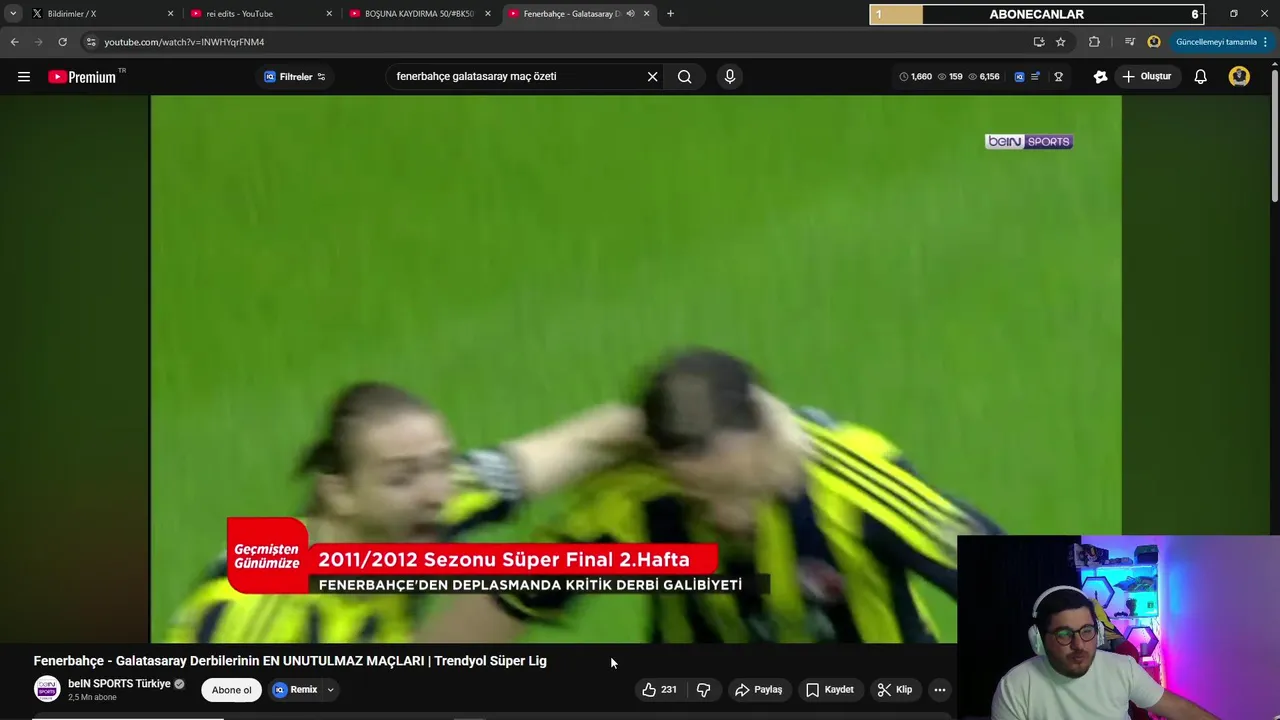The height and width of the screenshot is (720, 1280).
Task: Open beIN SPORTS Türkiye channel avatar
Action: pos(47,689)
